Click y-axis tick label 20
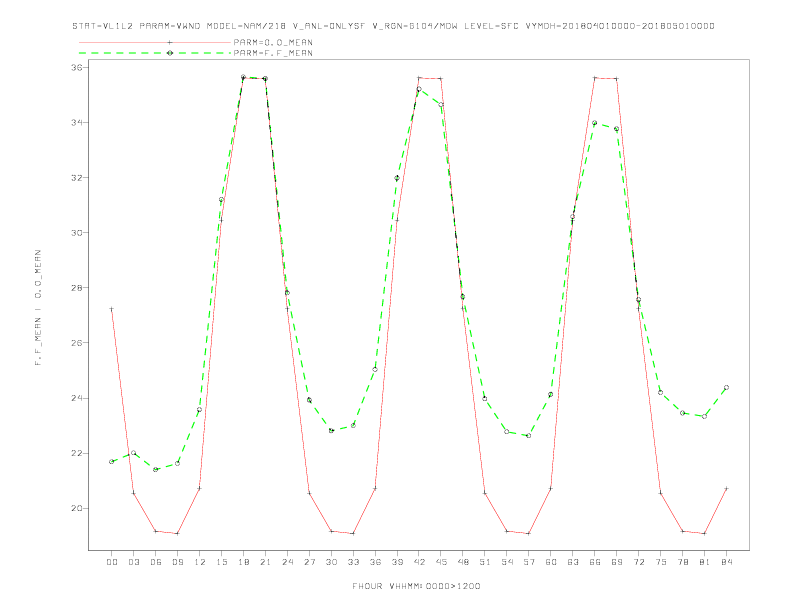 [x=78, y=508]
